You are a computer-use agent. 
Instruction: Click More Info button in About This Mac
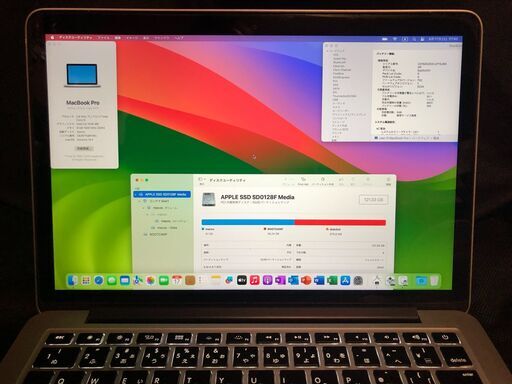[83, 148]
